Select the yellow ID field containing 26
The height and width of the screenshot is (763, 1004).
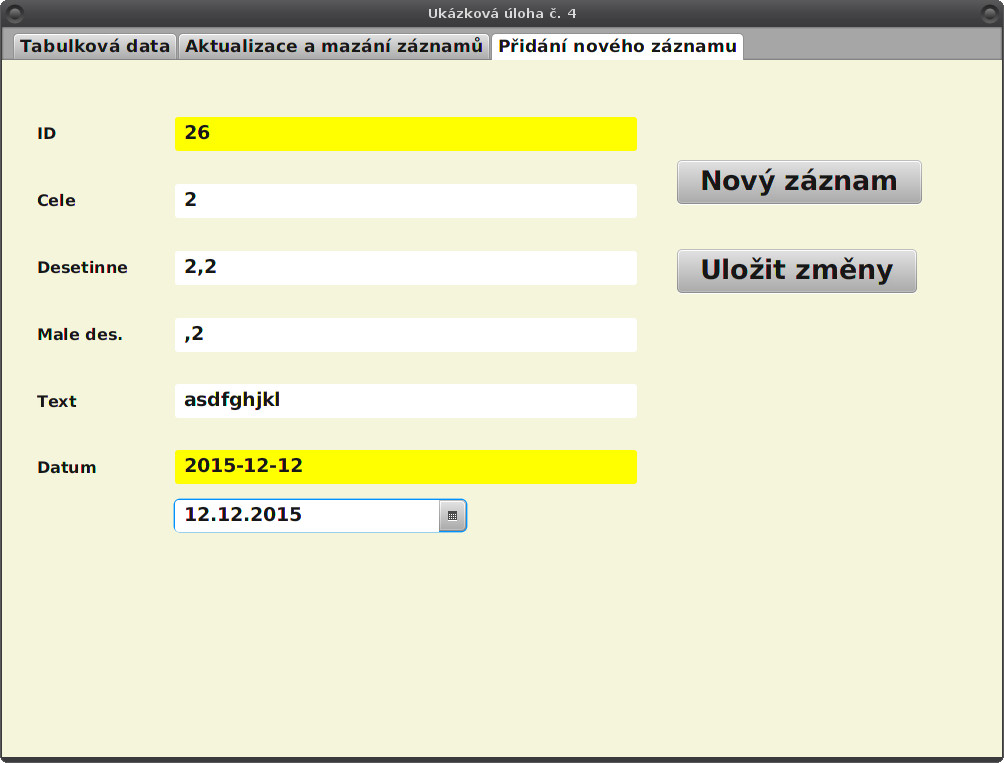coord(405,133)
